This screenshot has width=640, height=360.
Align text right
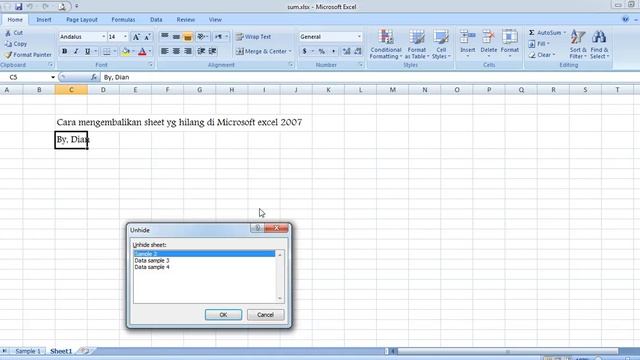(188, 51)
